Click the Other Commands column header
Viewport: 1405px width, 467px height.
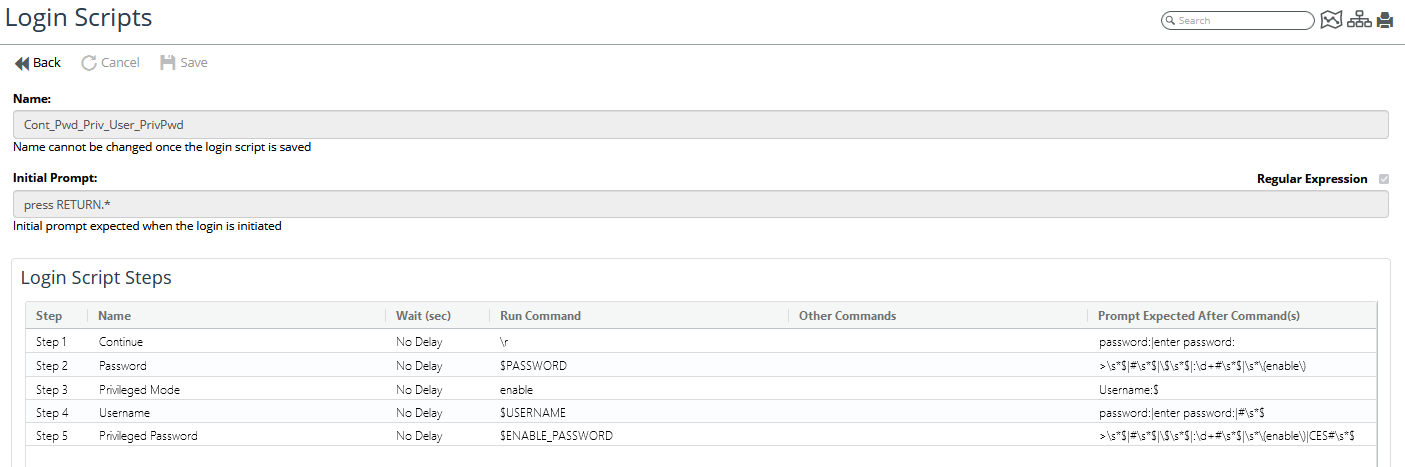click(x=847, y=316)
